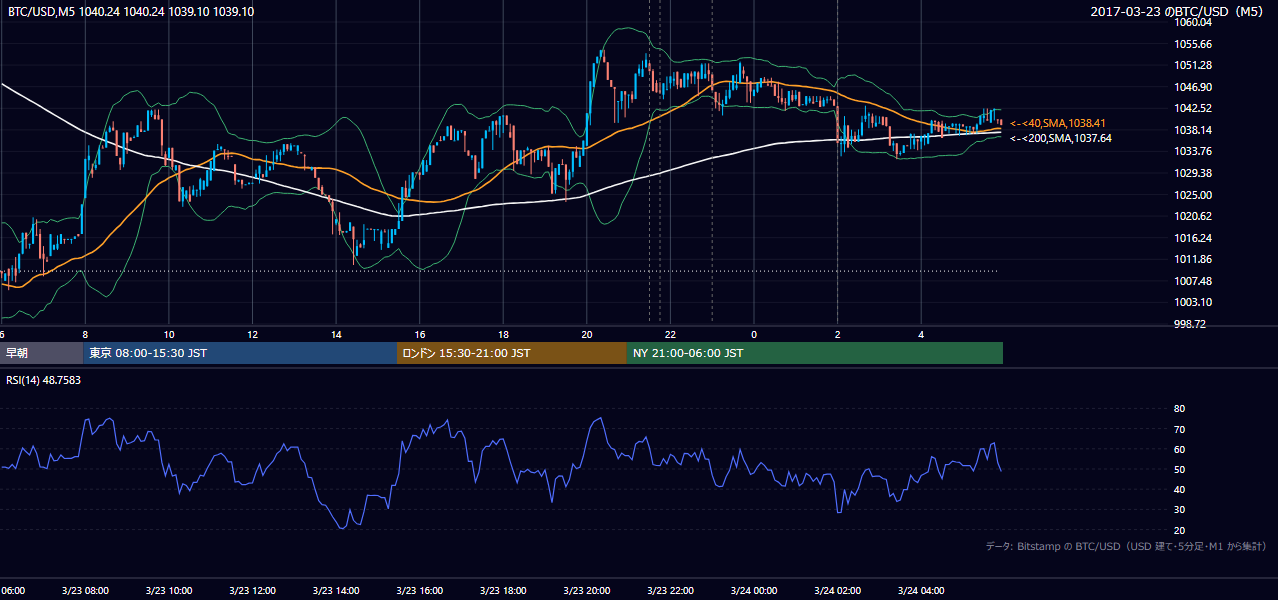Screen dimensions: 1278x600
Task: Click the 3/23 18:00 date label
Action: pyautogui.click(x=503, y=591)
